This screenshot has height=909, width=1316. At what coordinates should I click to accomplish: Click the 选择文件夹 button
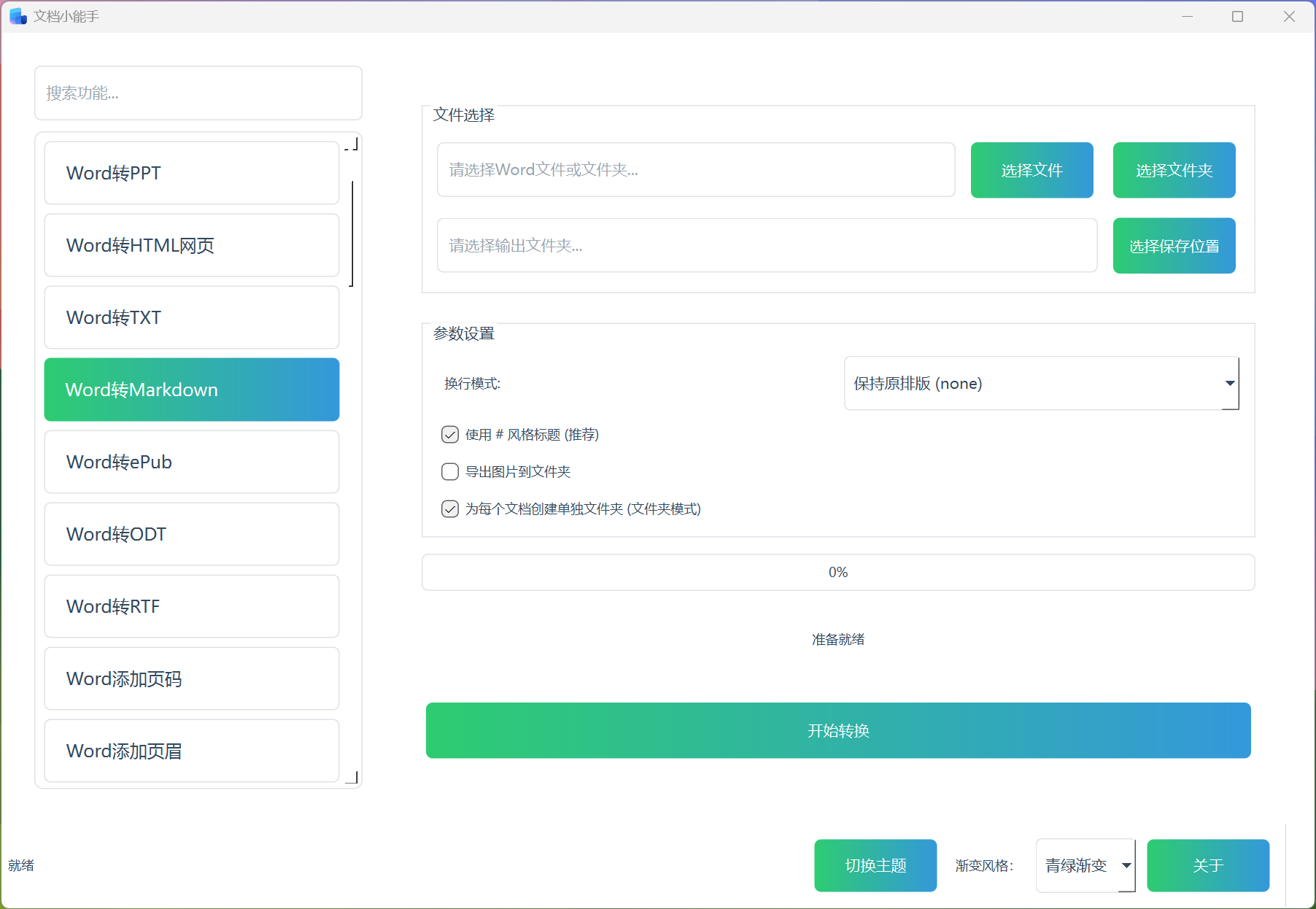[x=1174, y=171]
